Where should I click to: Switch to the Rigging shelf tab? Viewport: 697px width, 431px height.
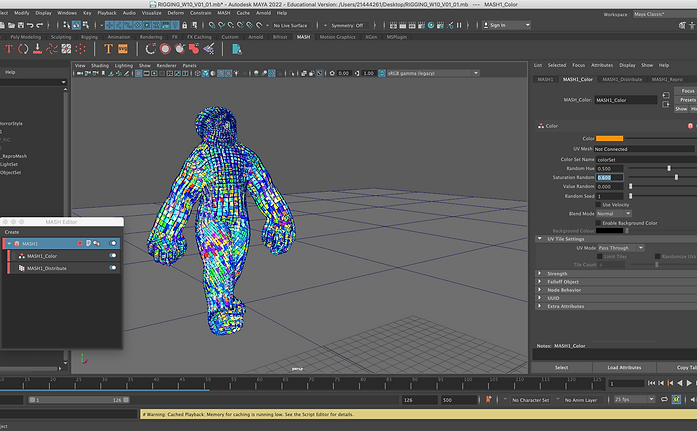tap(89, 37)
